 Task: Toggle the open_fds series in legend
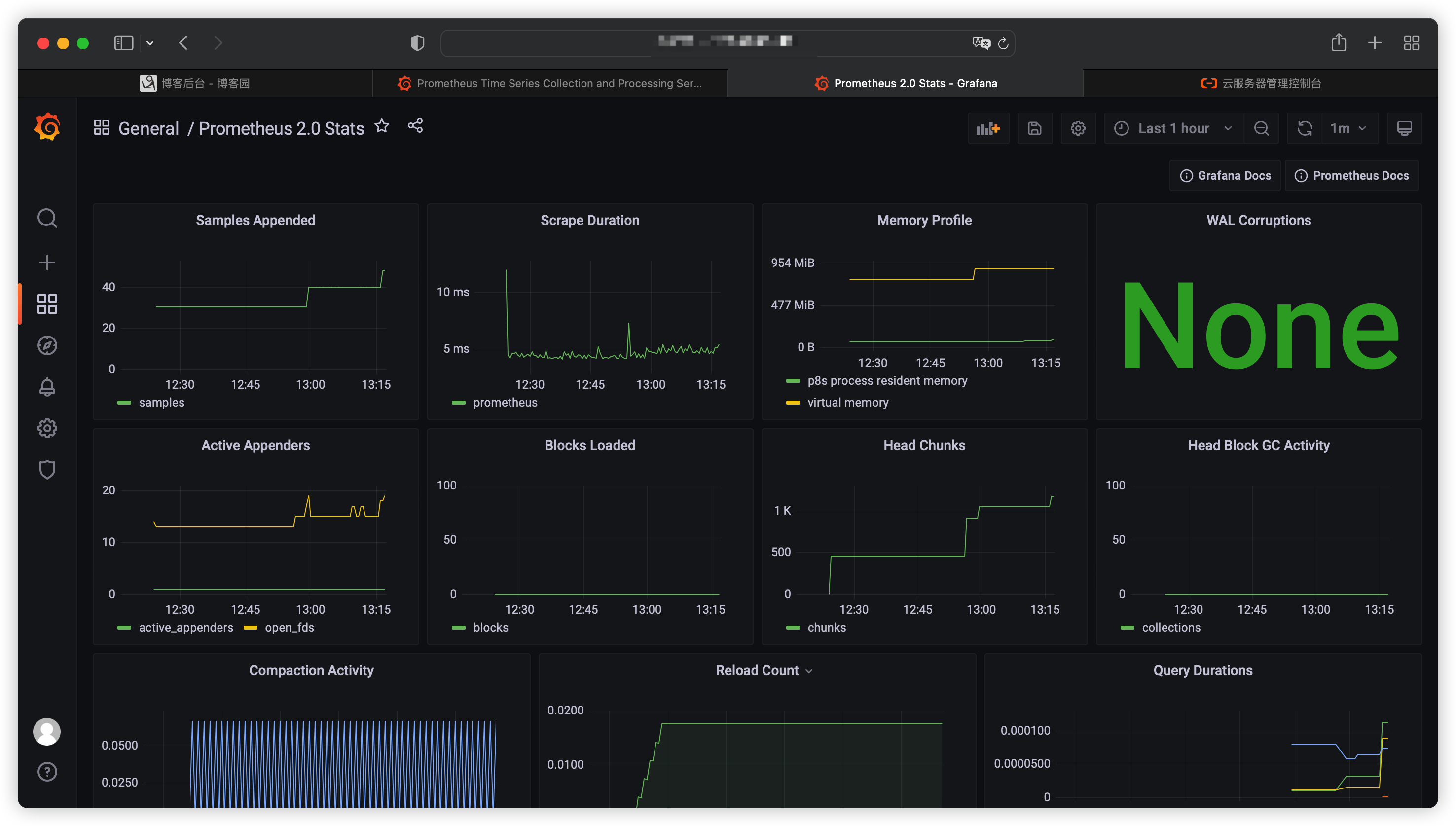pyautogui.click(x=289, y=628)
